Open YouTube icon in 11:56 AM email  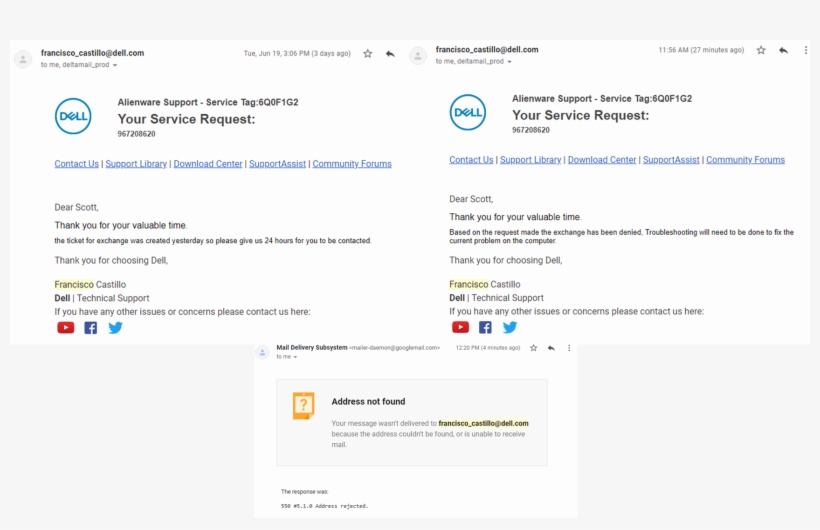[x=460, y=327]
